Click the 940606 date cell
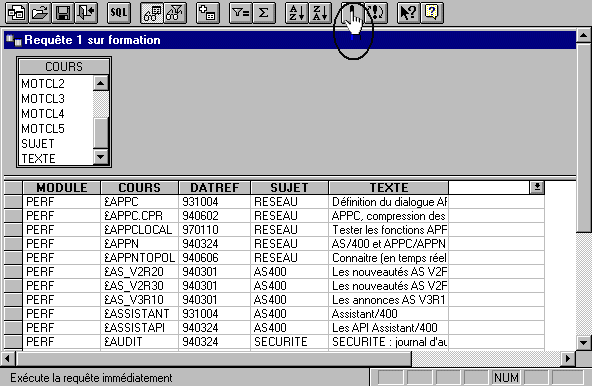Screen dimensions: 592x386 [x=214, y=258]
